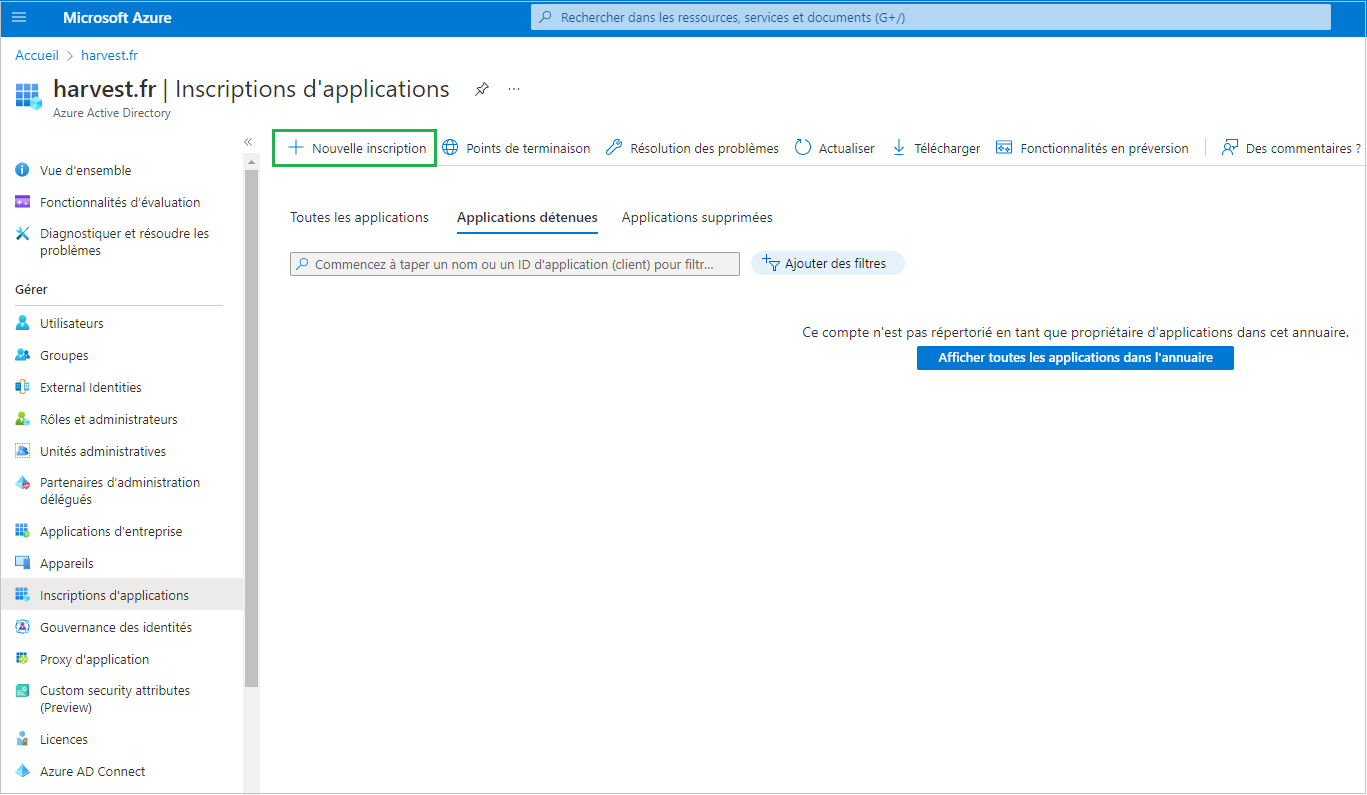Click Nouvelle inscription plus button
Image resolution: width=1367 pixels, height=795 pixels.
tap(296, 148)
